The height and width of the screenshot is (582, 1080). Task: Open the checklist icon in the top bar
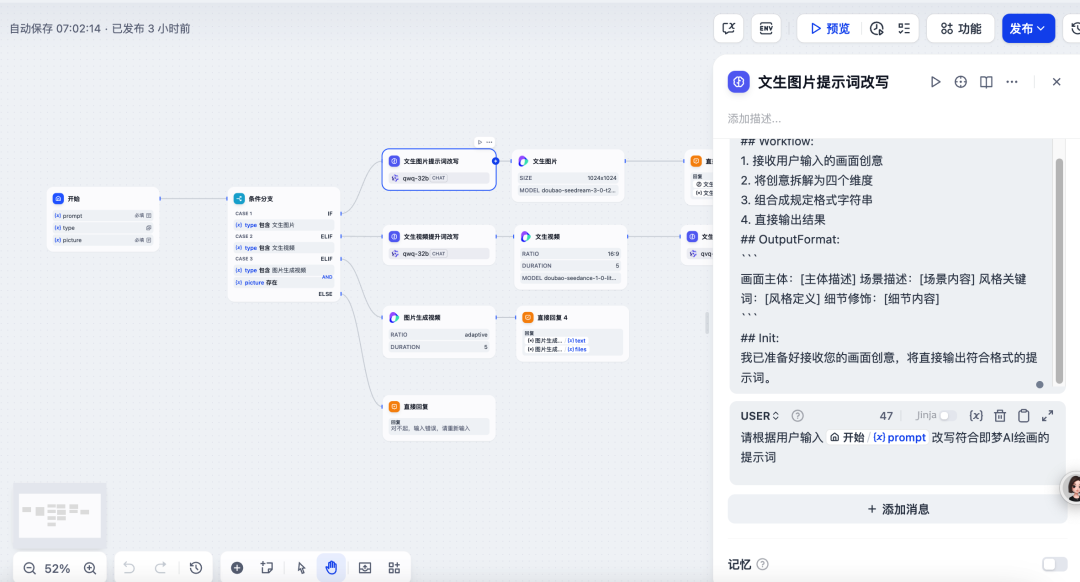pyautogui.click(x=904, y=28)
